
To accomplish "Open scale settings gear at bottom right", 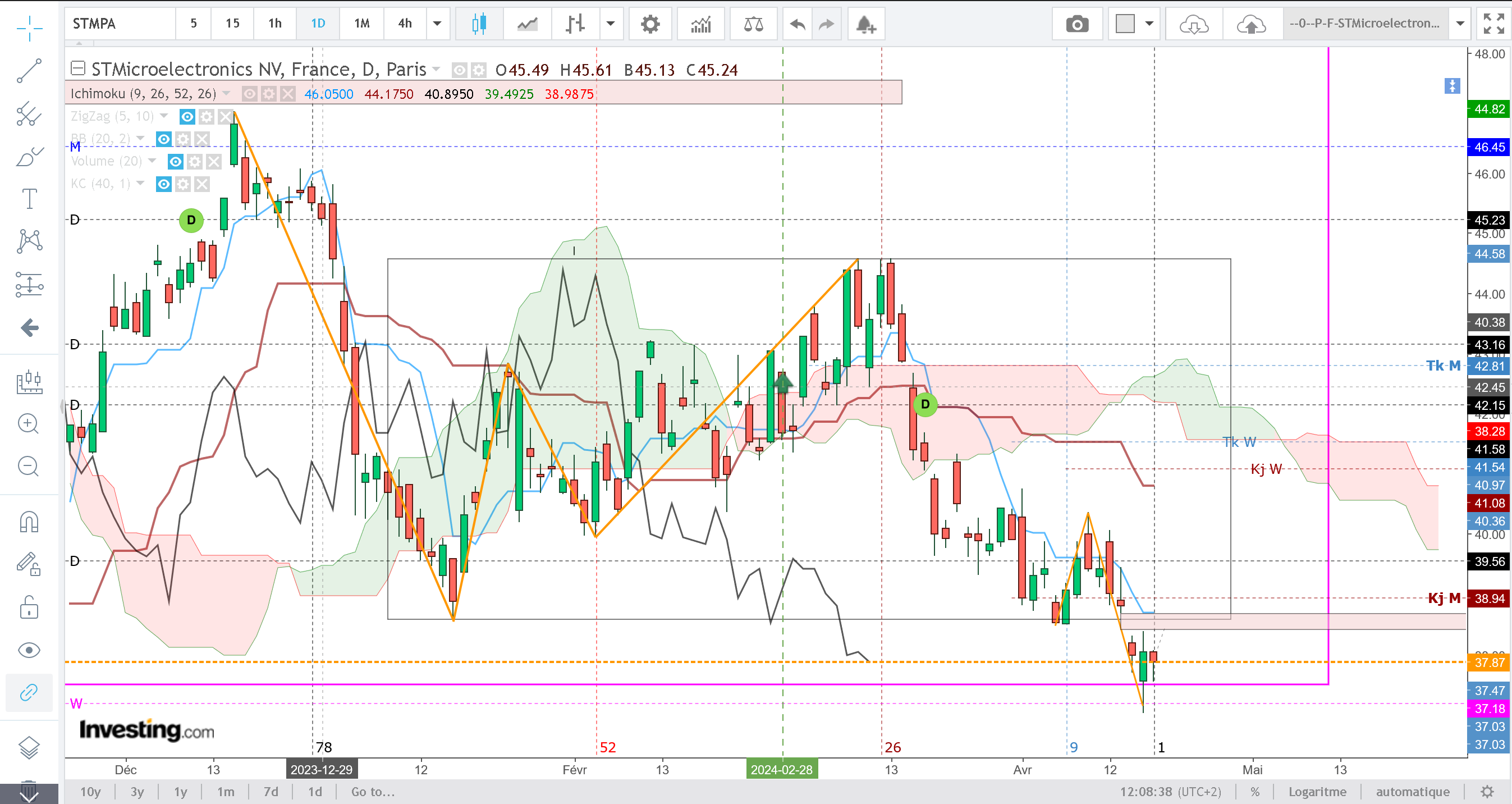I will point(1487,792).
